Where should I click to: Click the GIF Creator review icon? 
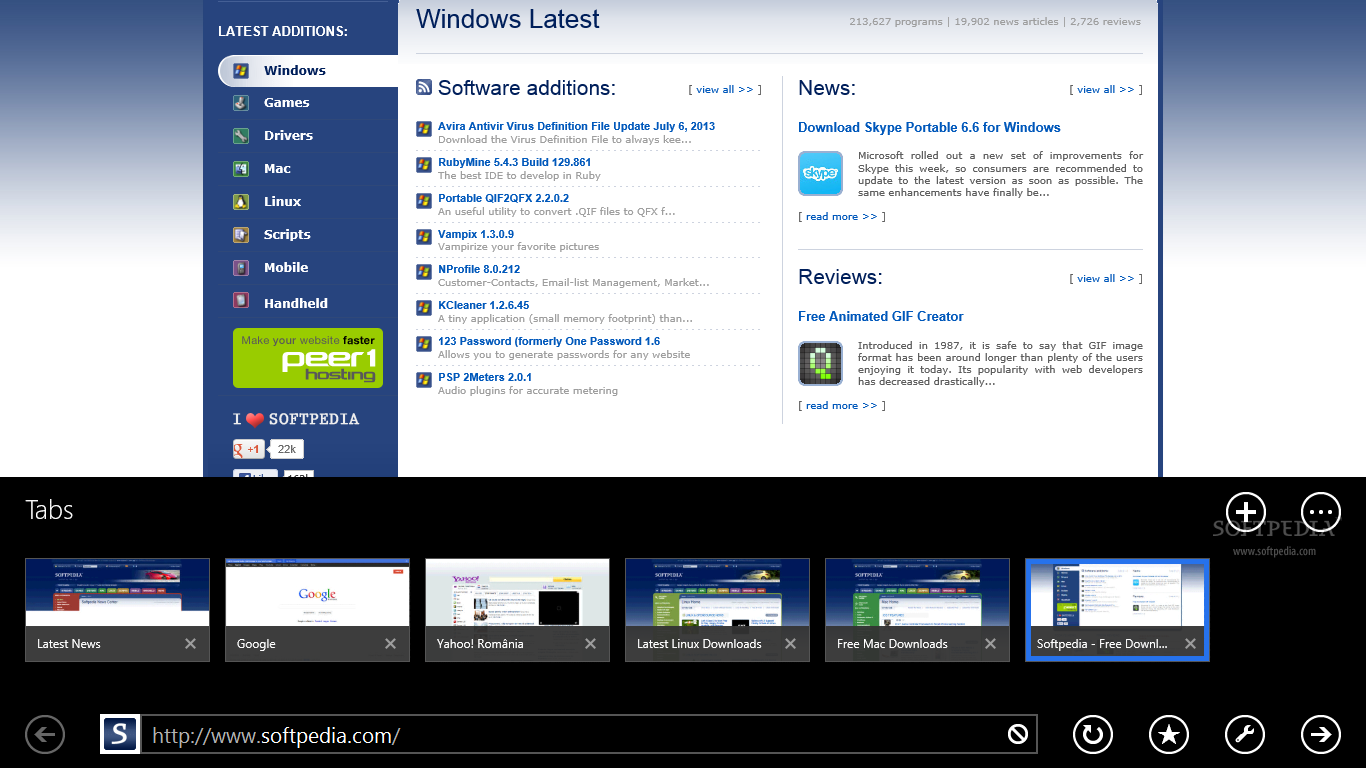pos(820,363)
